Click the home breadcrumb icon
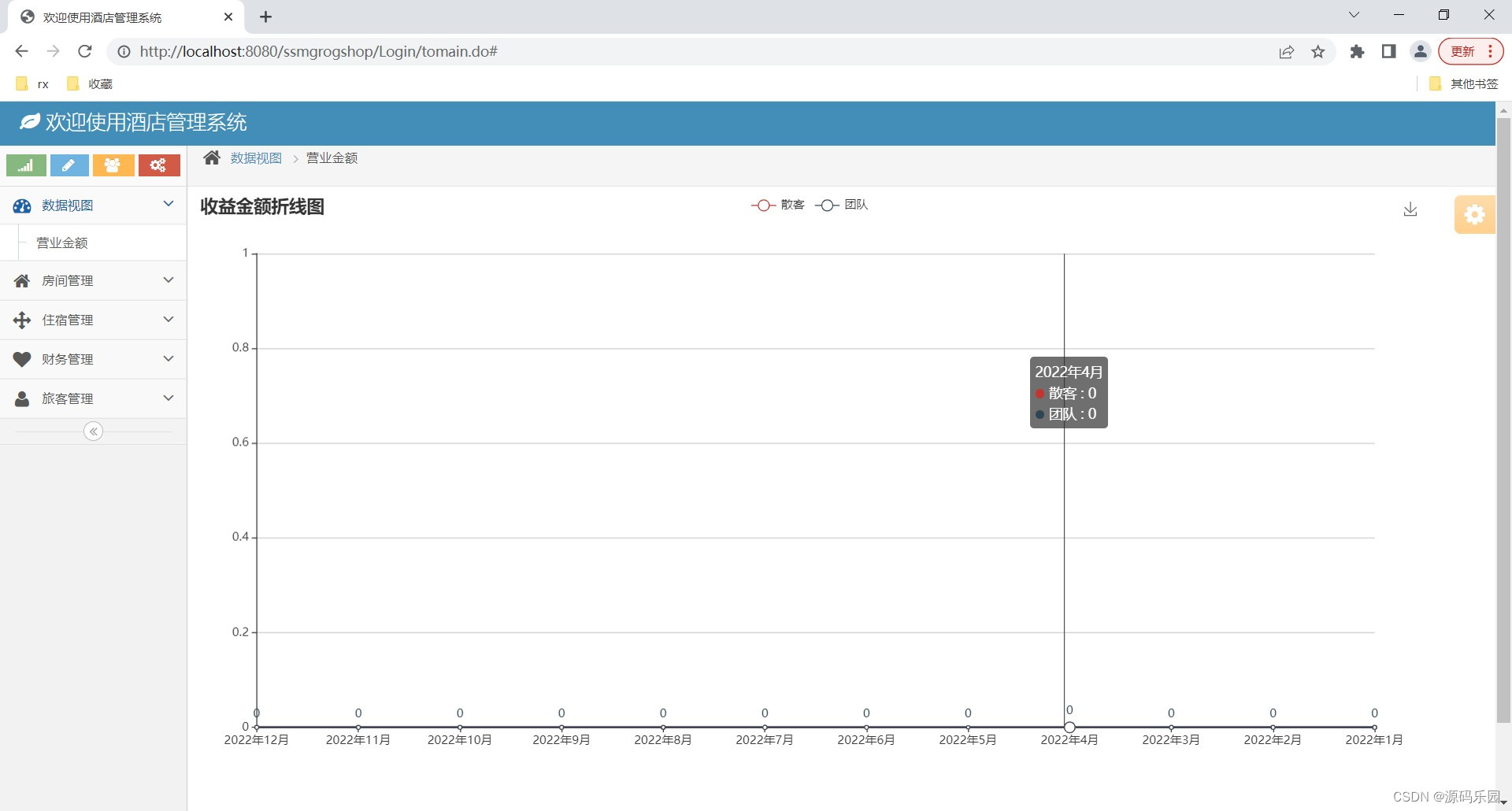The image size is (1512, 811). coord(211,157)
